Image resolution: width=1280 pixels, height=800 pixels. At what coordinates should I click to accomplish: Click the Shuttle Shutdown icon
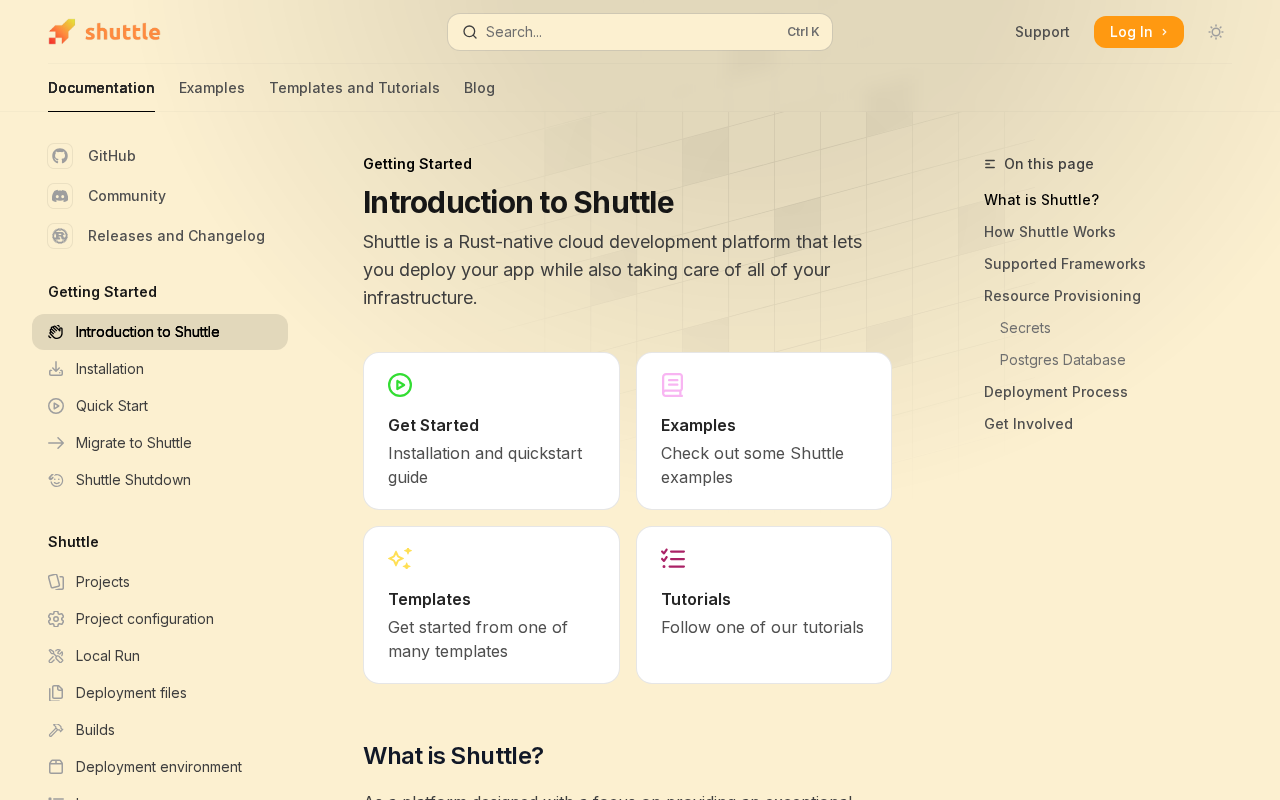point(56,480)
